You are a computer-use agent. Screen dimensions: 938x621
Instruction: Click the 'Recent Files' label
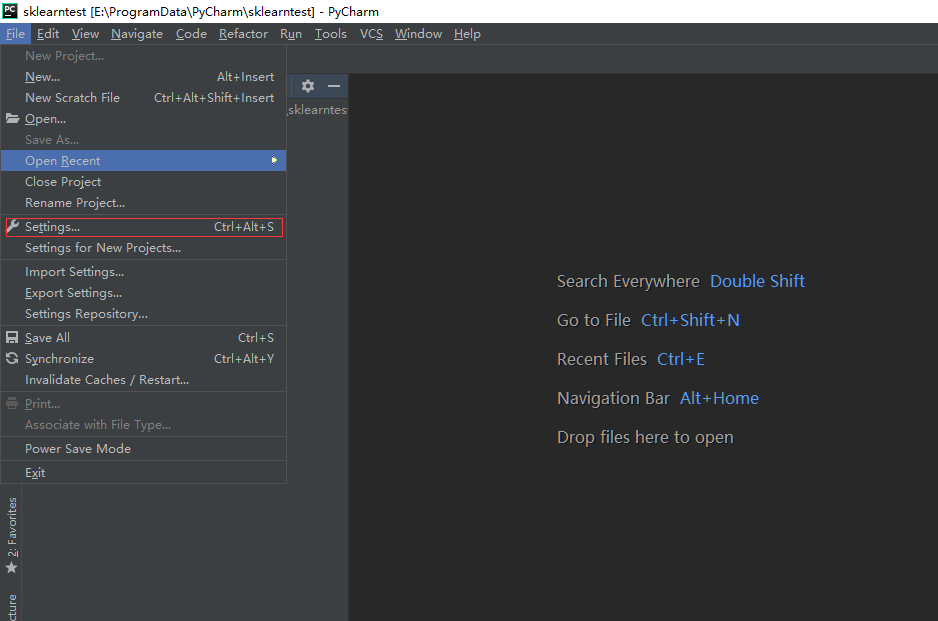[602, 359]
